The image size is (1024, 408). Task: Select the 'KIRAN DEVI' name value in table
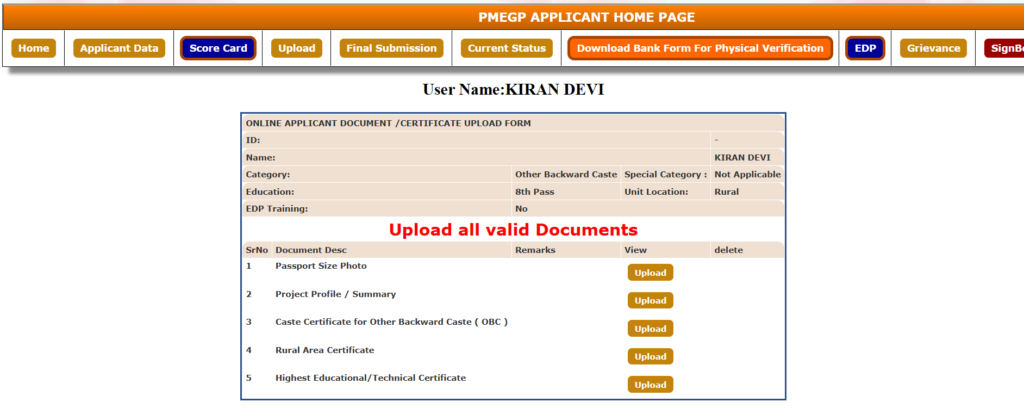pos(742,157)
